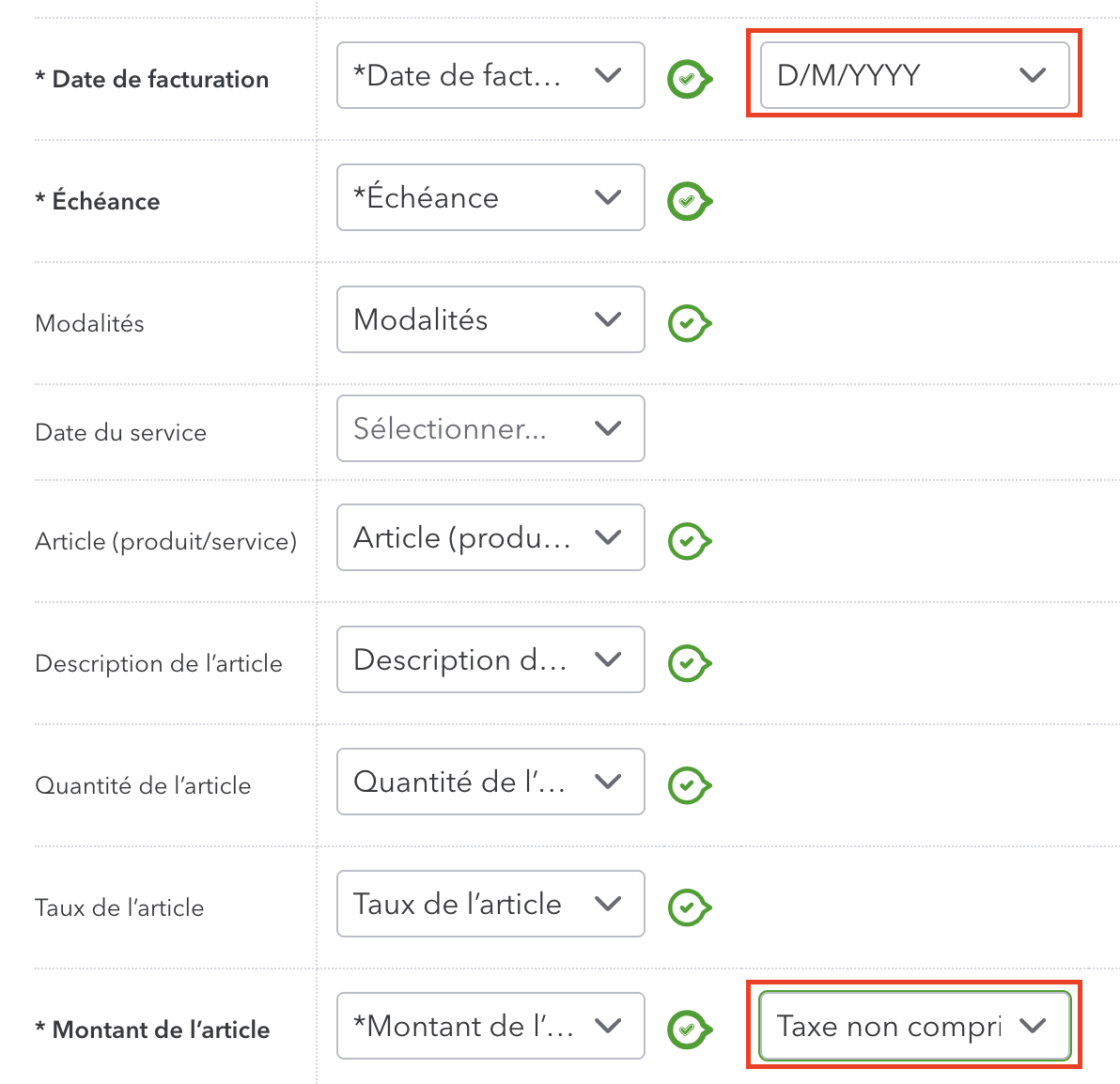Click the validation checkmark icon next to Modalités
This screenshot has height=1084, width=1120.
pos(689,323)
